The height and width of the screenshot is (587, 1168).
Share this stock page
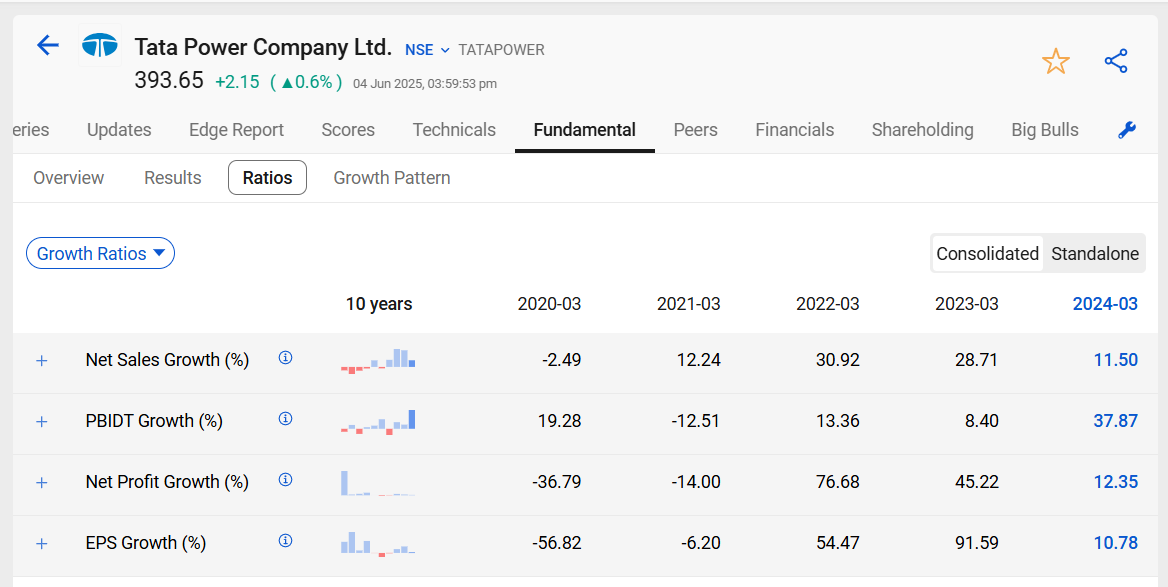pyautogui.click(x=1116, y=61)
